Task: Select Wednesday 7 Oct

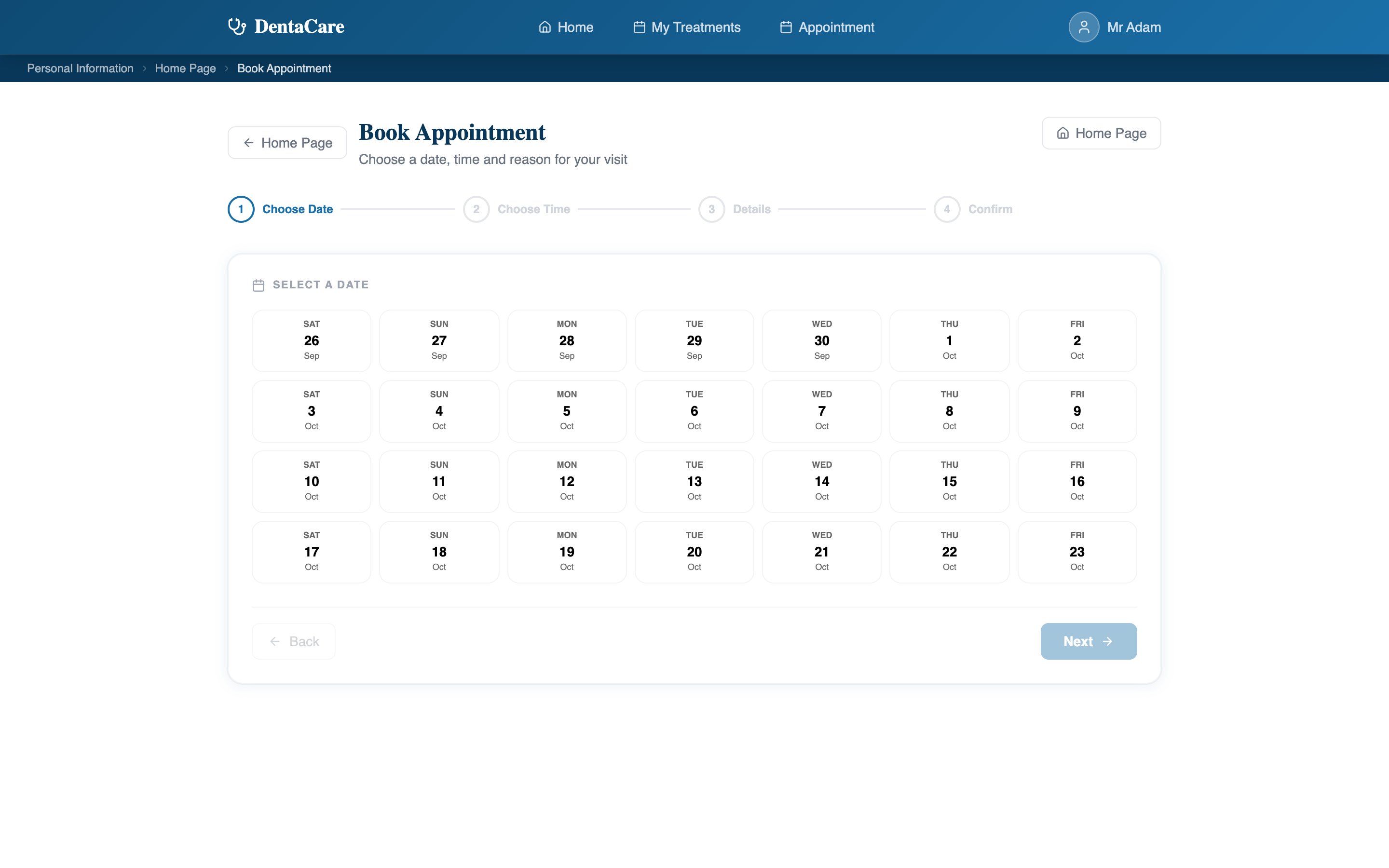Action: (822, 411)
